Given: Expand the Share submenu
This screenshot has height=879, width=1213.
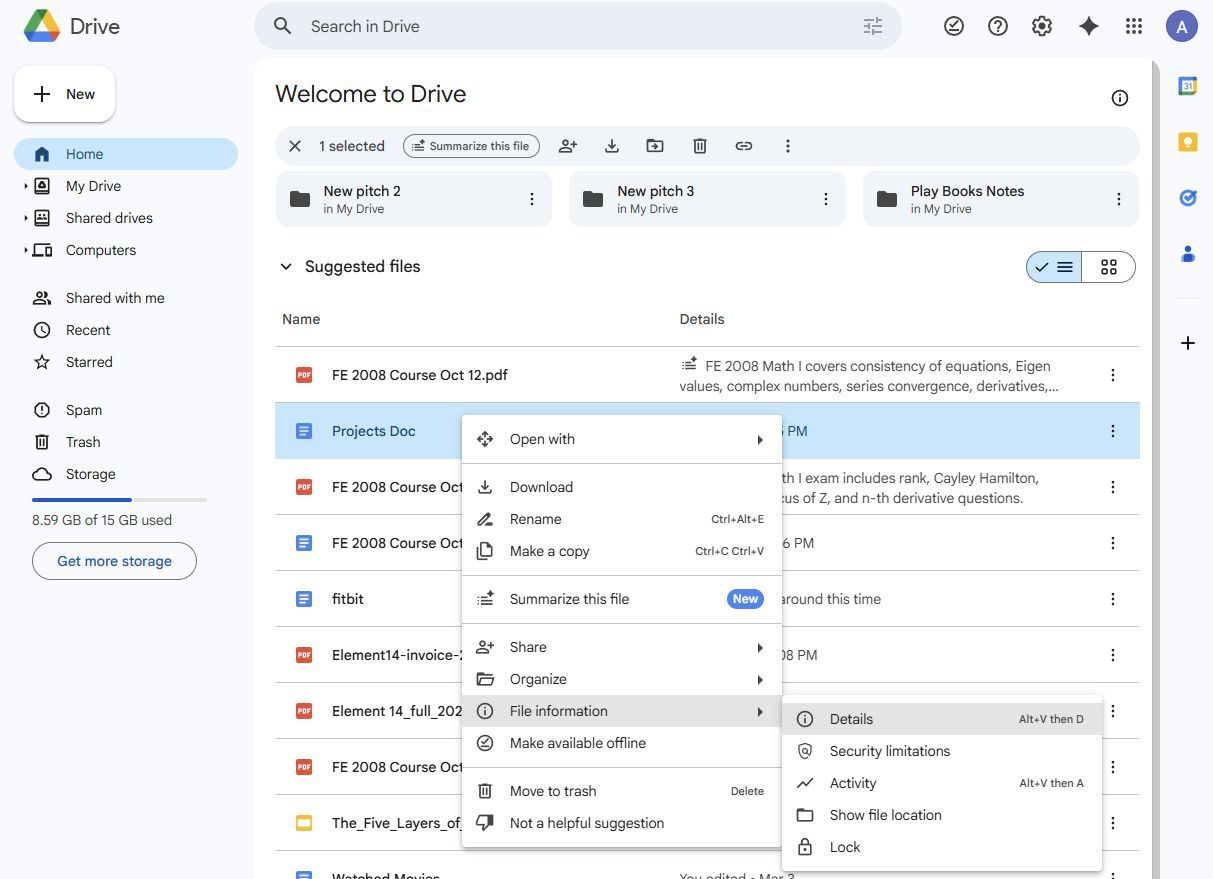Looking at the screenshot, I should [622, 647].
